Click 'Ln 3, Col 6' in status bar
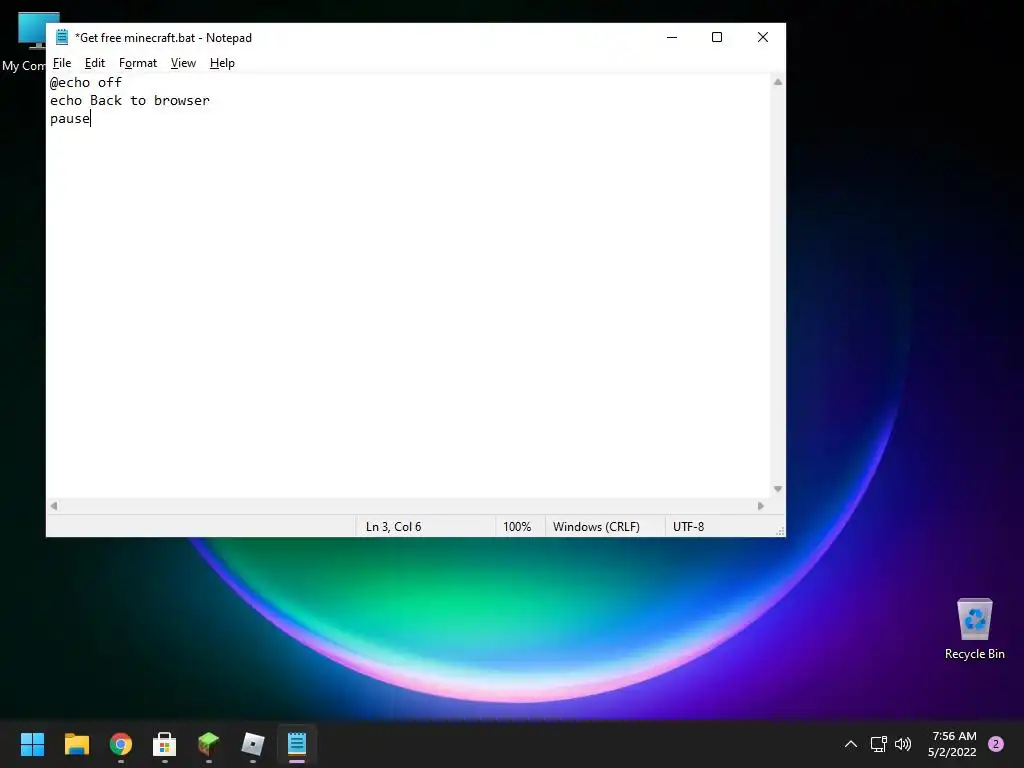Screen dimensions: 1024x768 (x=393, y=526)
